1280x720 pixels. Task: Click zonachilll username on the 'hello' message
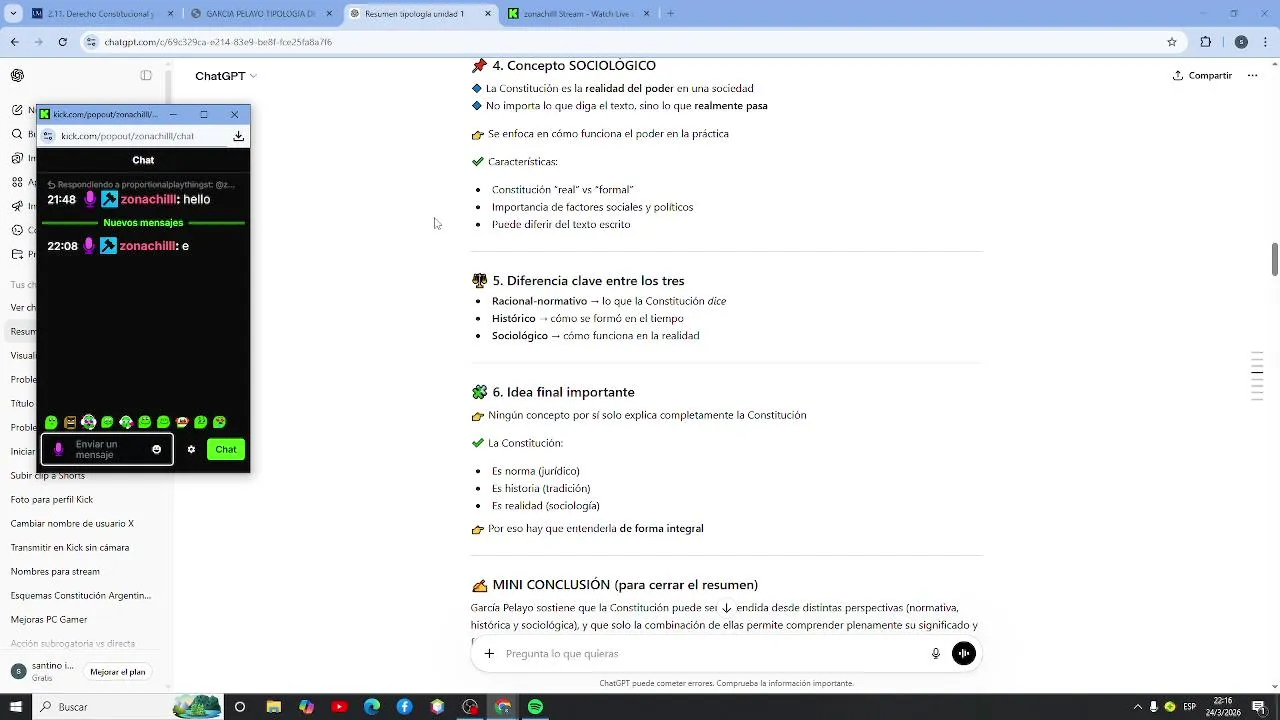[x=148, y=200]
